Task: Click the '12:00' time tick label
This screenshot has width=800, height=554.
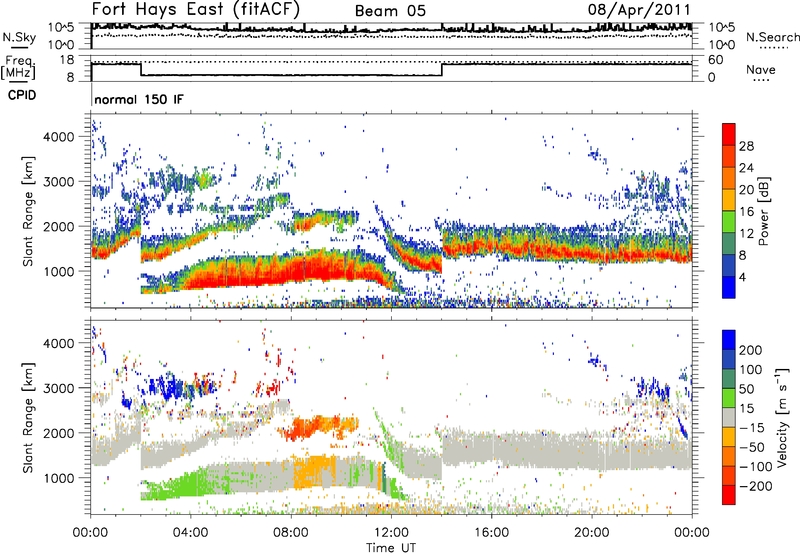Action: pyautogui.click(x=391, y=533)
